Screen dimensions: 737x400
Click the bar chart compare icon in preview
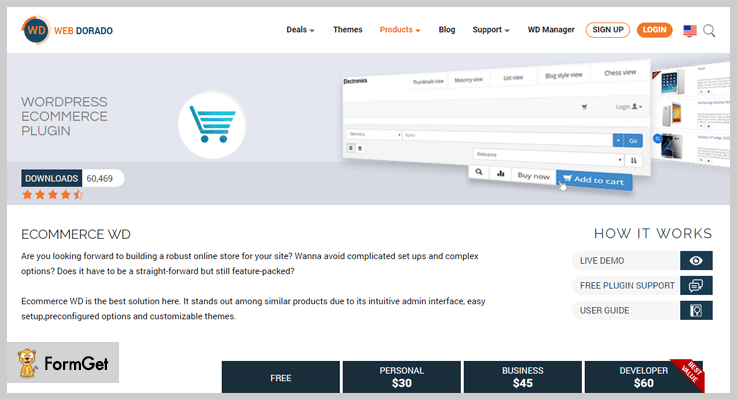coord(500,173)
